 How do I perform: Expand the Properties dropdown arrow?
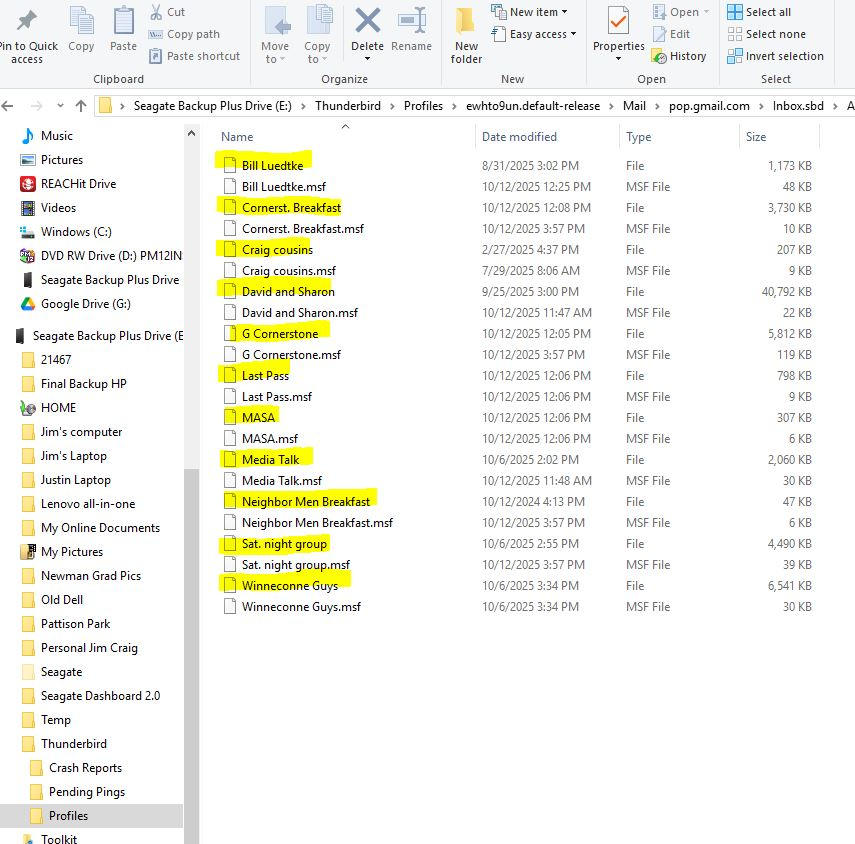pos(618,58)
